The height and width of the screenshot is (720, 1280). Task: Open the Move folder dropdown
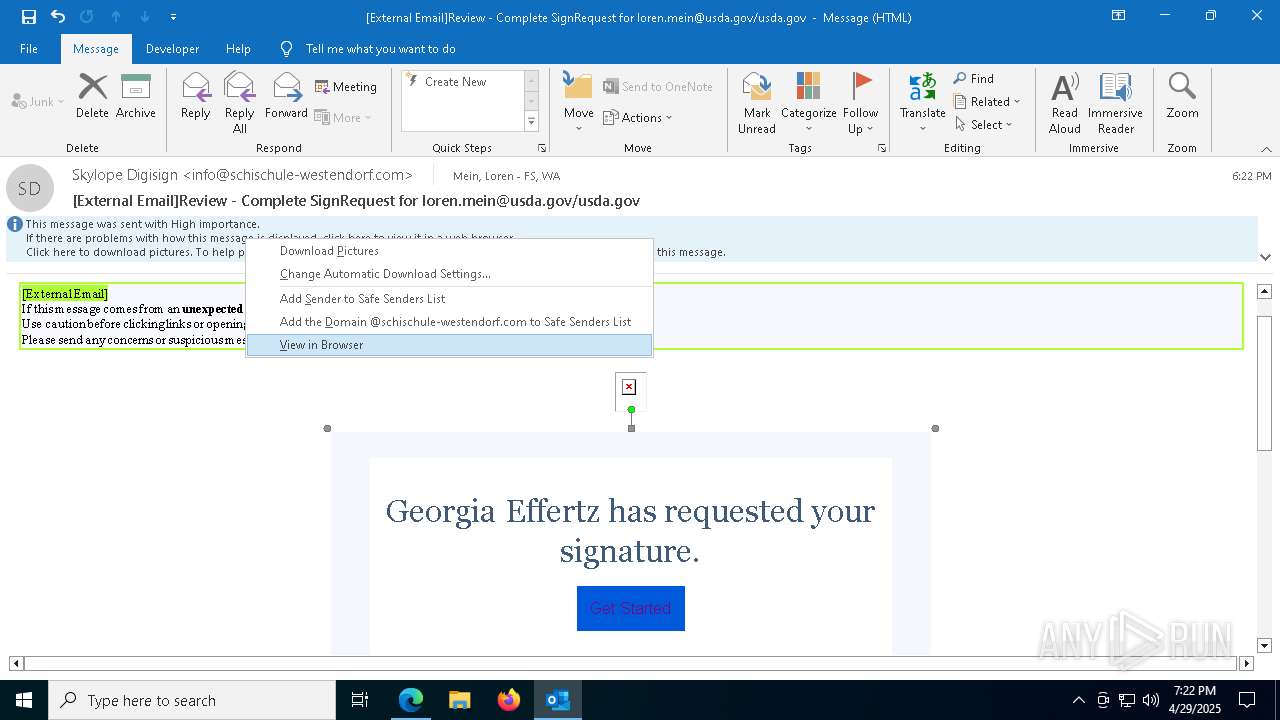point(578,102)
